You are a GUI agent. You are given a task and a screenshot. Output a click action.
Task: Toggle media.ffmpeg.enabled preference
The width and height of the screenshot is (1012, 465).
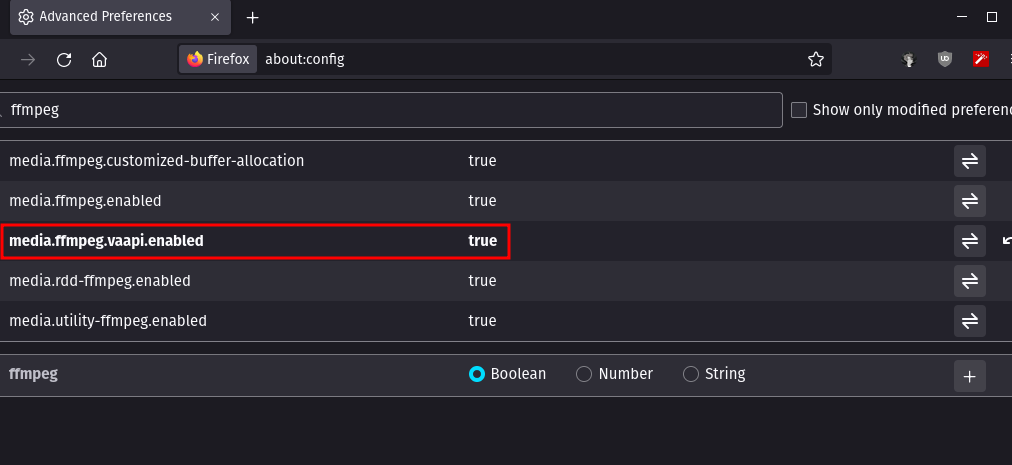click(x=969, y=201)
